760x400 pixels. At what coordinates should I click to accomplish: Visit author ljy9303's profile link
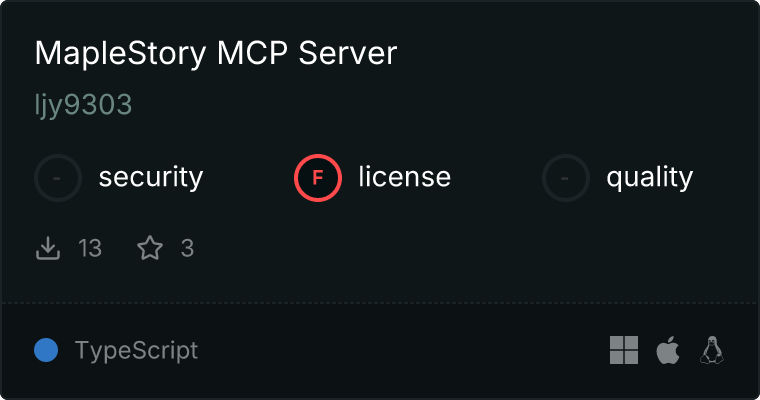point(83,105)
